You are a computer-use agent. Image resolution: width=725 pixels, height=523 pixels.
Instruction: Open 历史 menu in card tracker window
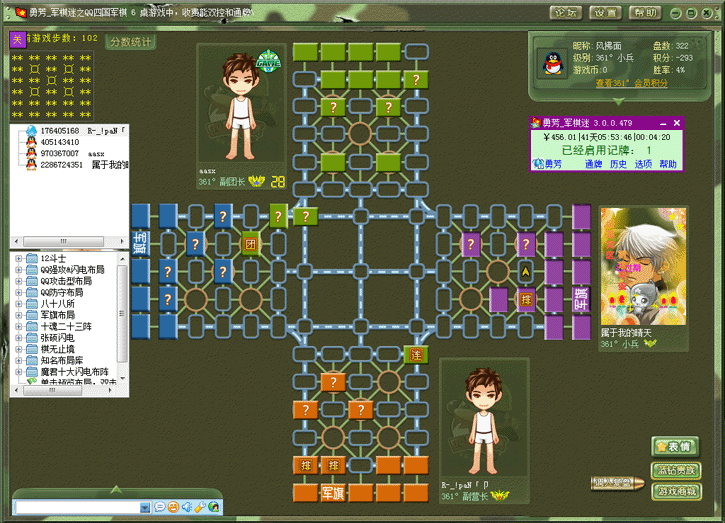[x=618, y=163]
